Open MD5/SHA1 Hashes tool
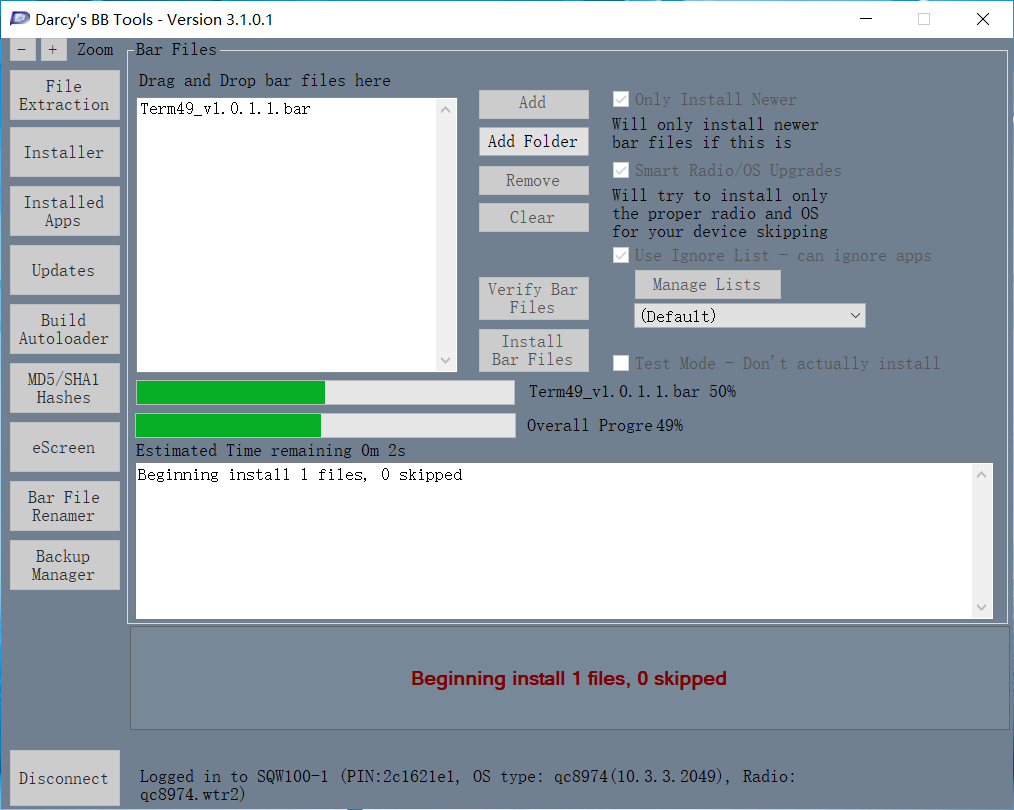 pyautogui.click(x=64, y=388)
